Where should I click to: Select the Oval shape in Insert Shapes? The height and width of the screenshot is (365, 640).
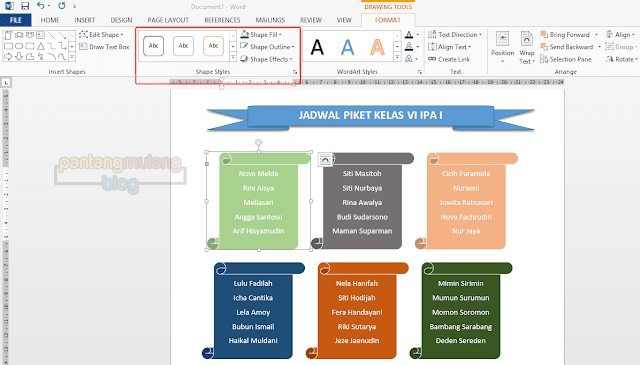click(19, 46)
